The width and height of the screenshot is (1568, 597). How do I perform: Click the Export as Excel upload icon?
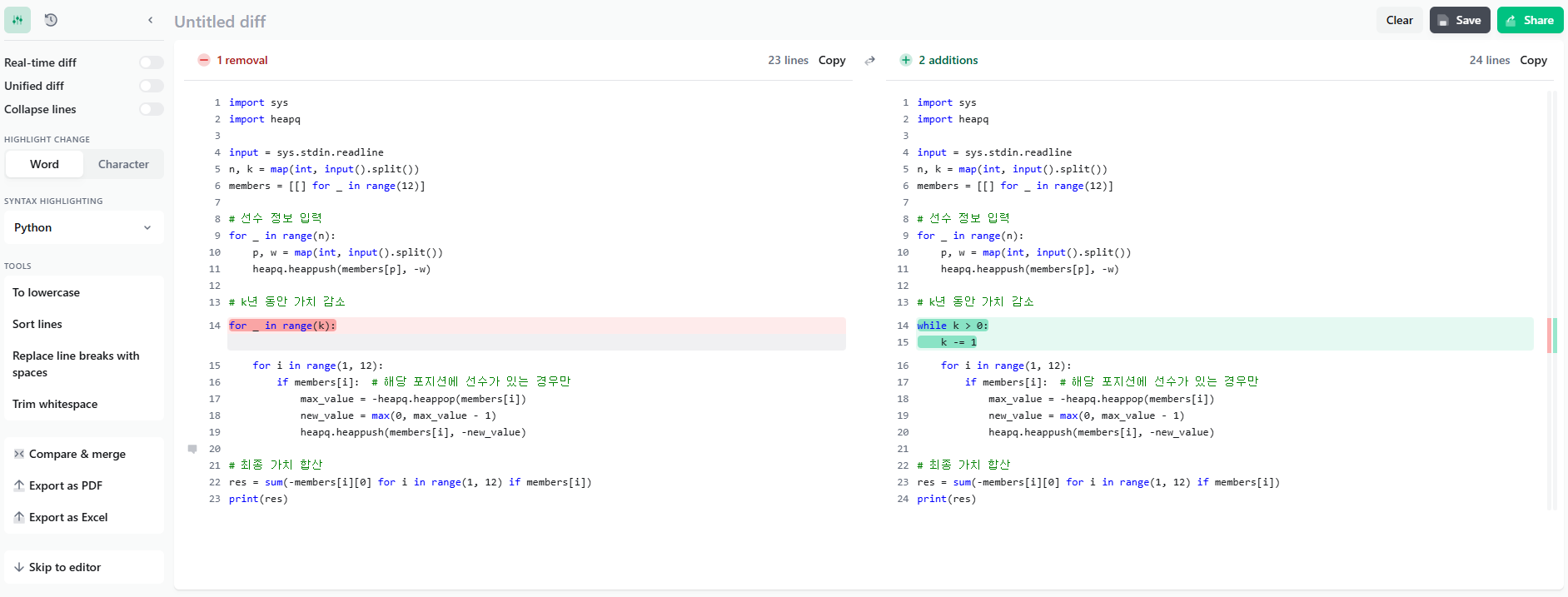click(19, 517)
